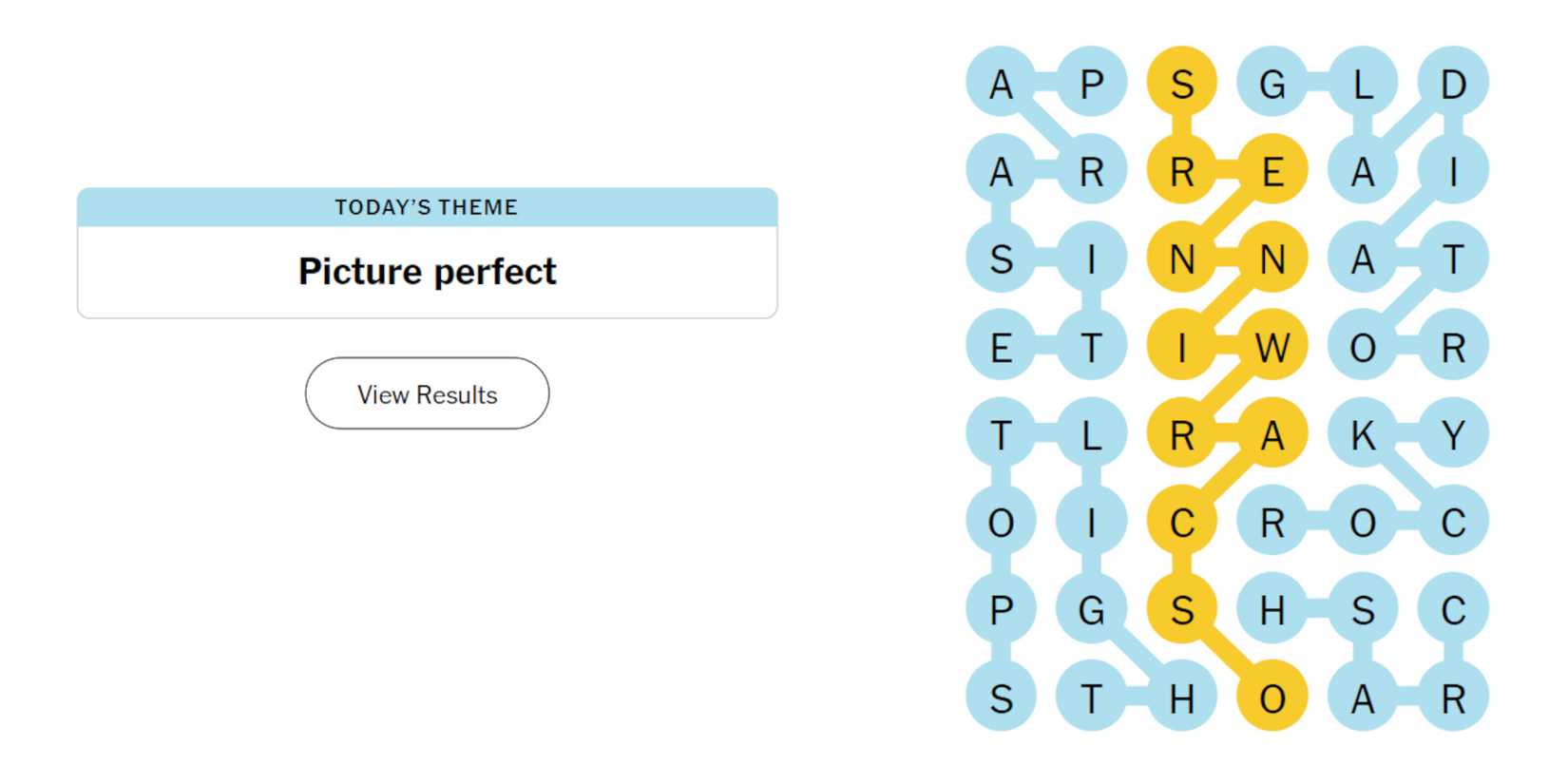Click the letter Y at the right edge
The width and height of the screenshot is (1568, 784).
pyautogui.click(x=1452, y=434)
